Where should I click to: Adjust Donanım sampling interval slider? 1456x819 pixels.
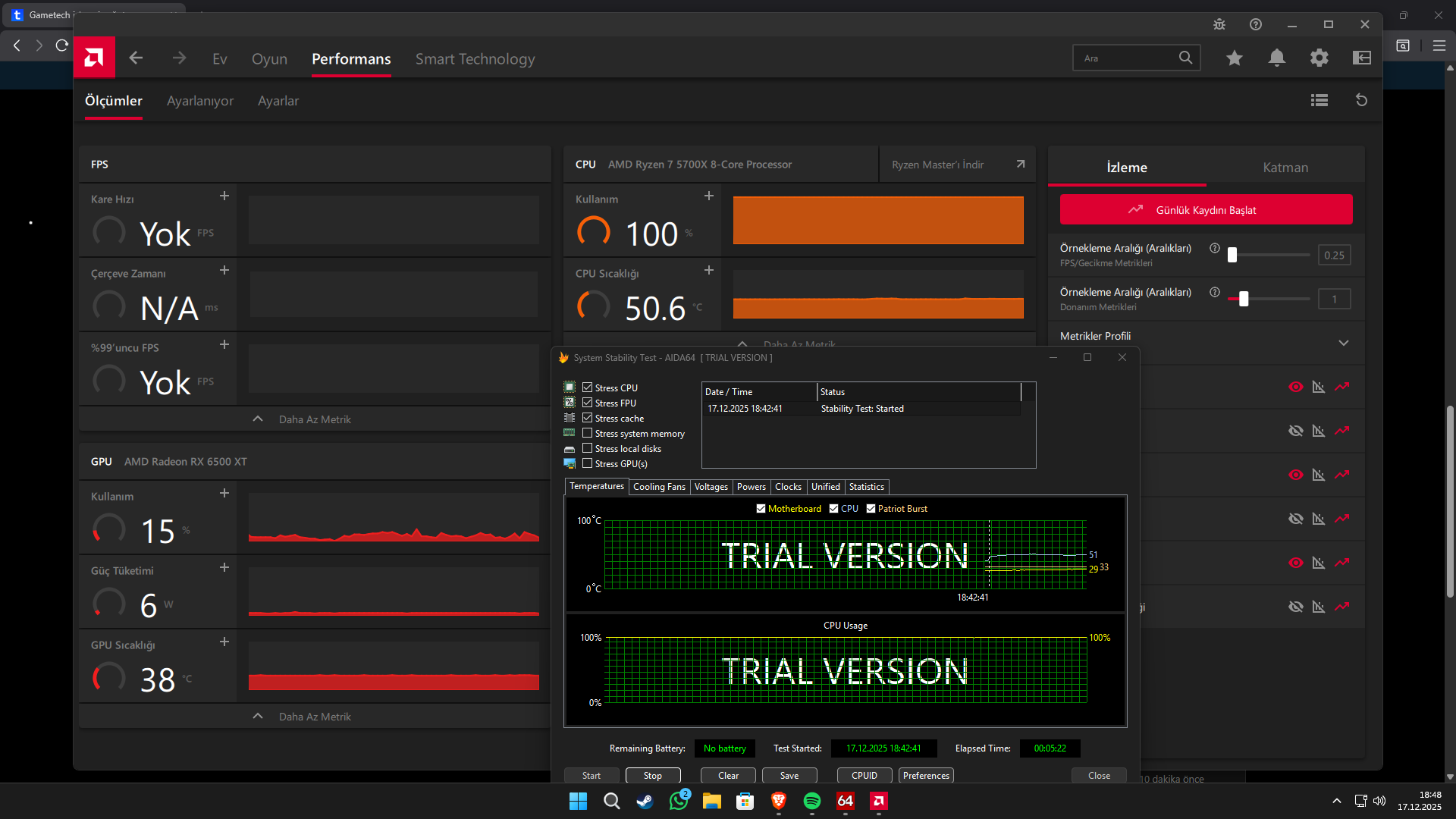[x=1269, y=299]
